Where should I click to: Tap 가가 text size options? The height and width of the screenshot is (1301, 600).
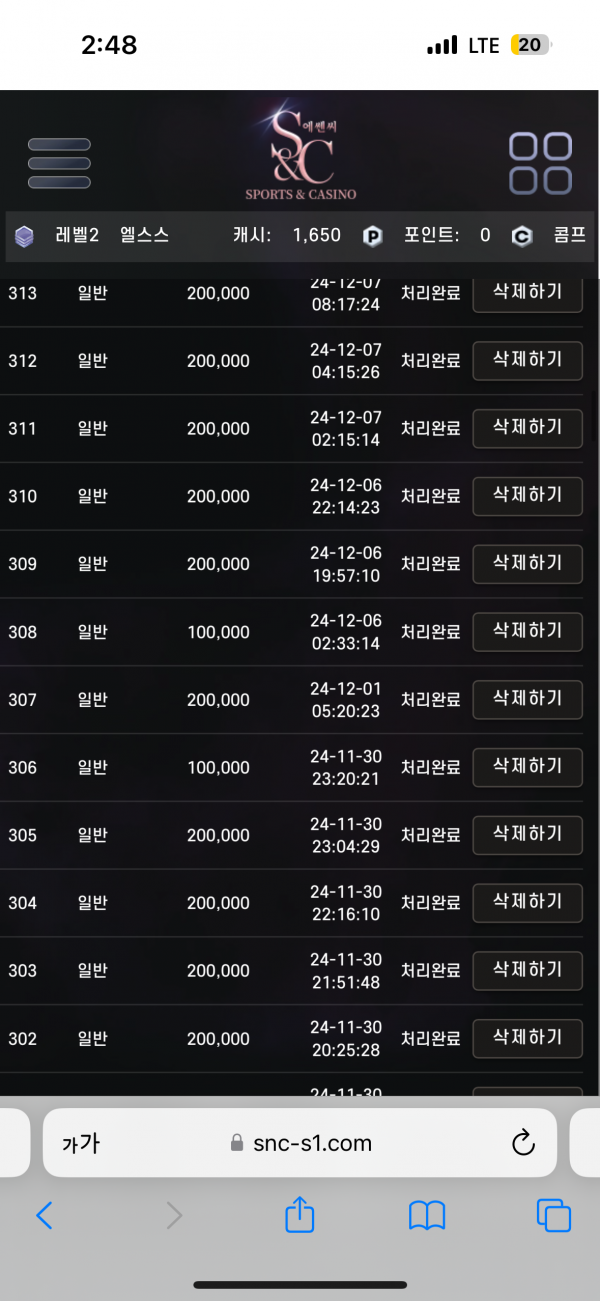pos(81,1143)
